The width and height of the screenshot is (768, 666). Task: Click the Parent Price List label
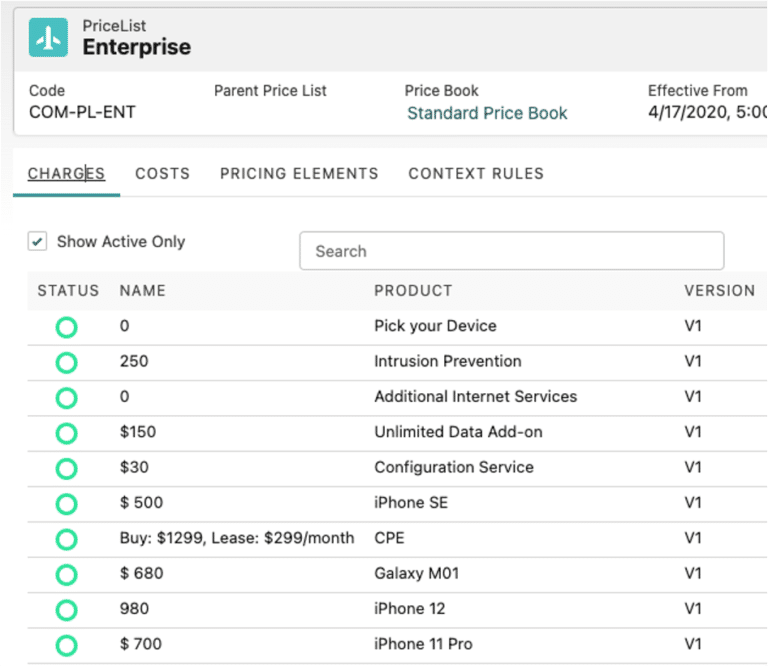pyautogui.click(x=270, y=91)
